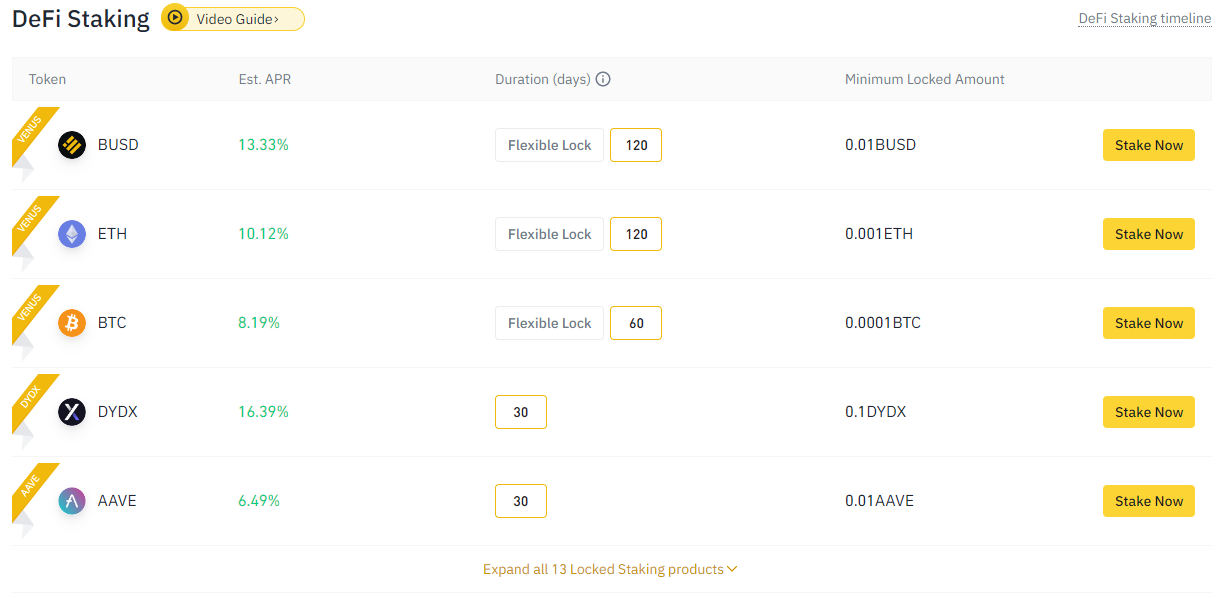Image resolution: width=1225 pixels, height=598 pixels.
Task: Click the DYDX token icon
Action: tap(72, 412)
